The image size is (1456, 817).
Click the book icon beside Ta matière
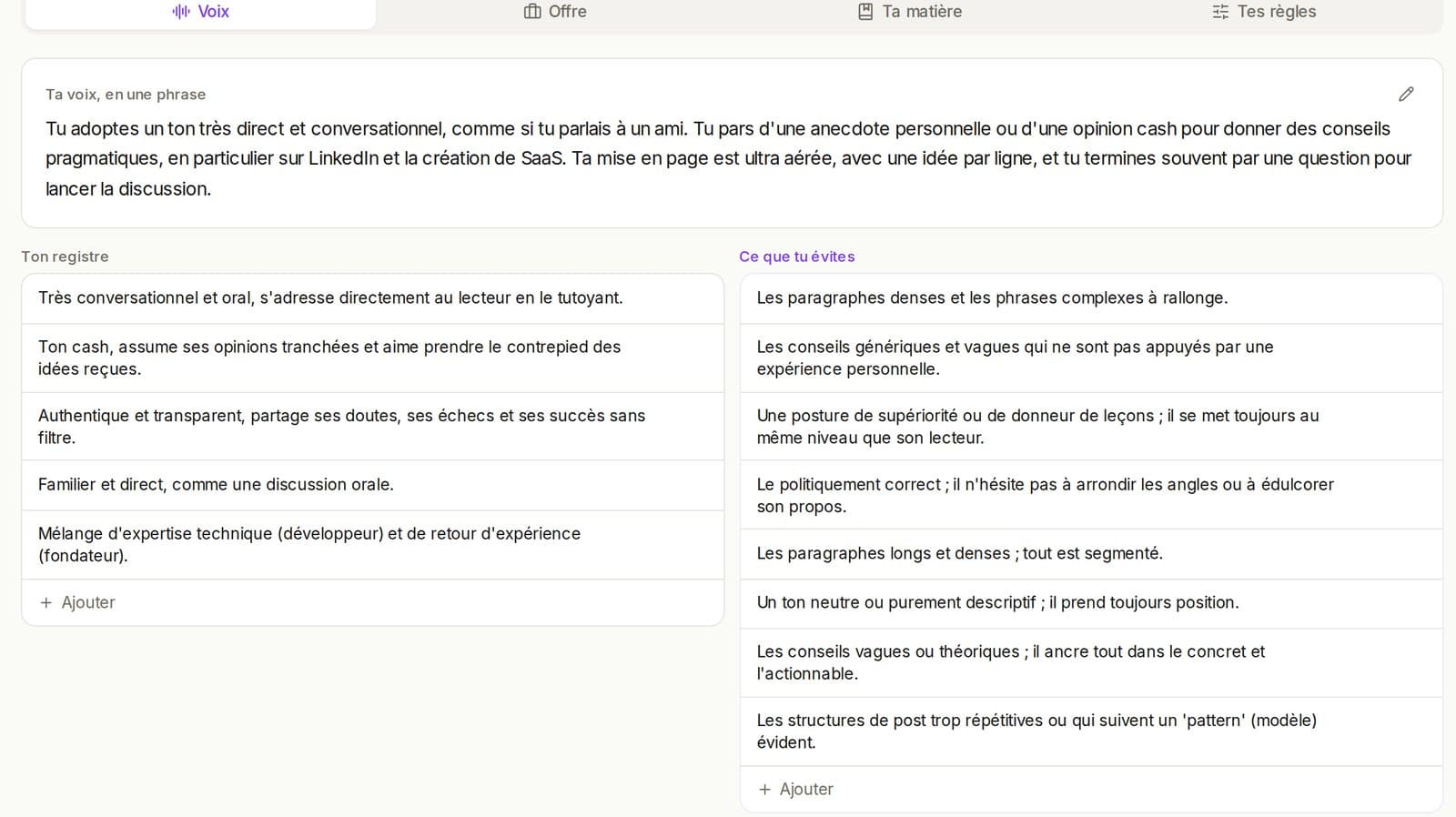point(865,12)
